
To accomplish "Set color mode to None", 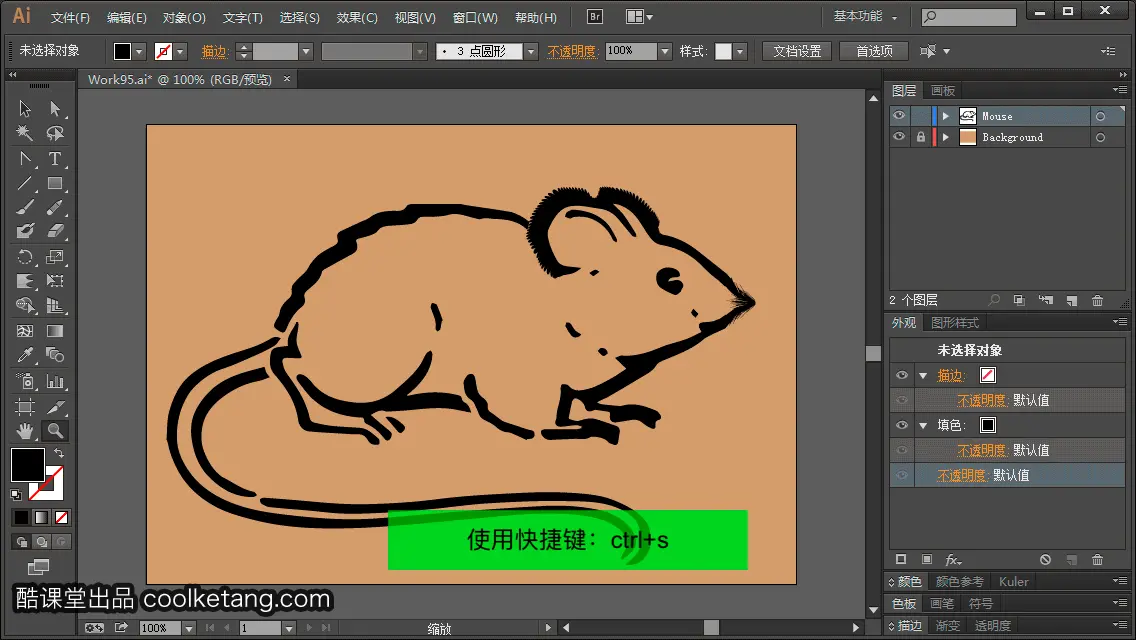I will click(x=62, y=518).
